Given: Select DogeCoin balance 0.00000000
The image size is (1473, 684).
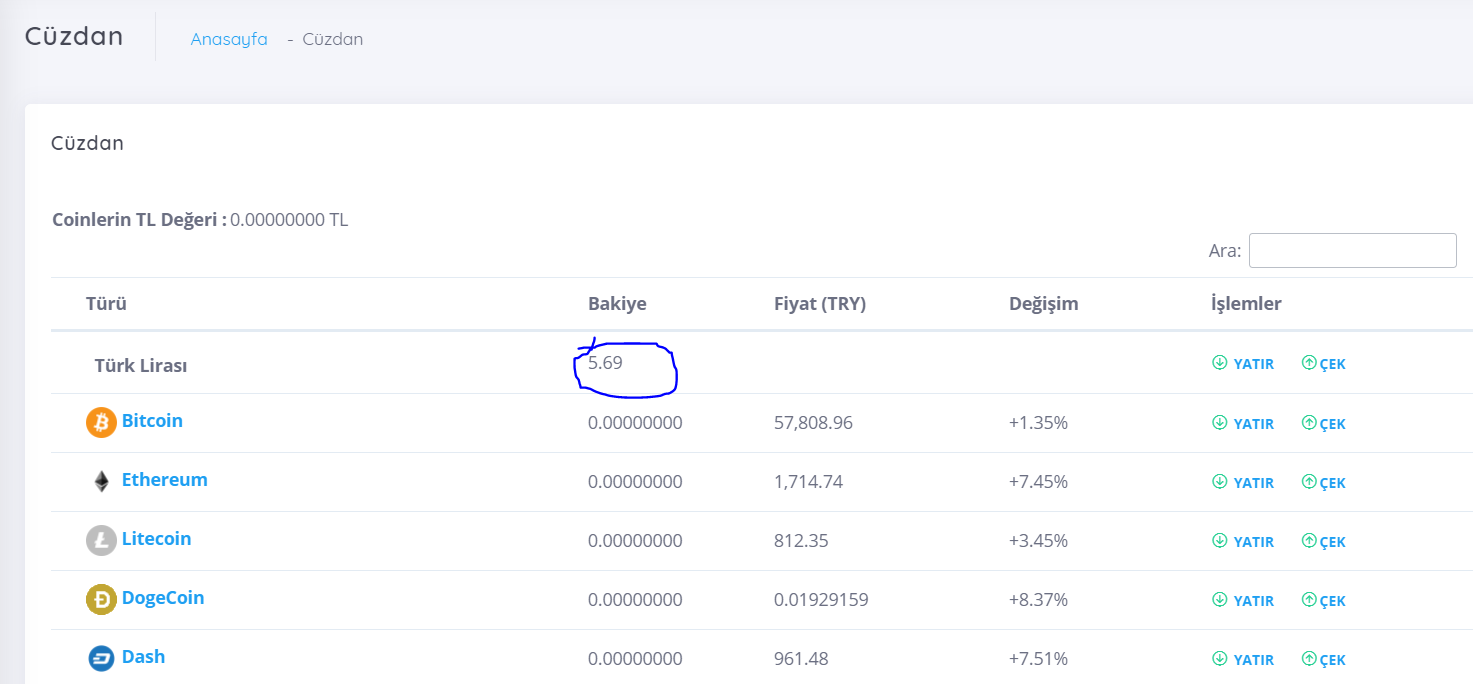Looking at the screenshot, I should 635,600.
